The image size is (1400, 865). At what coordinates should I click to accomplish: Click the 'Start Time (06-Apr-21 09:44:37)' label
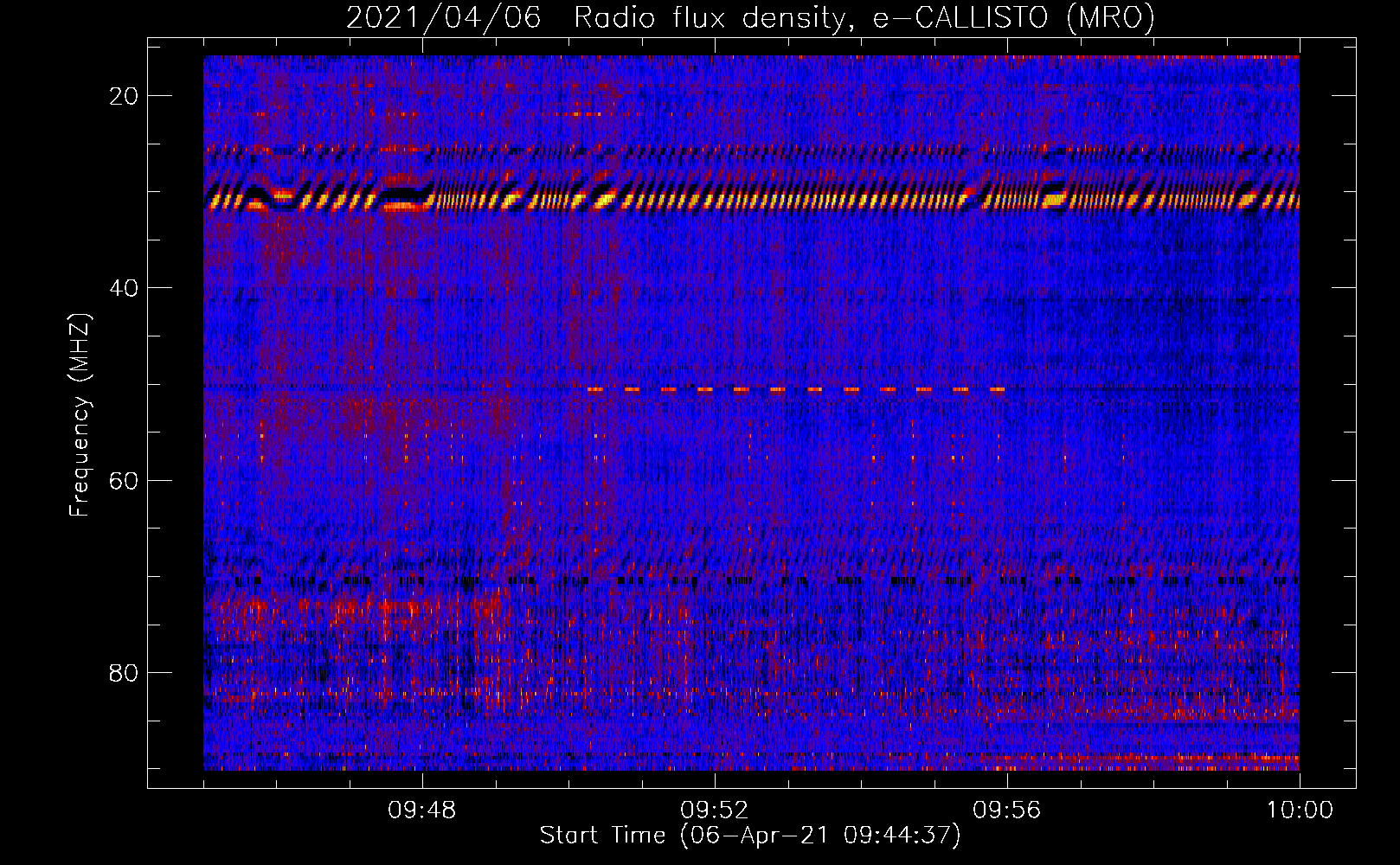[750, 836]
